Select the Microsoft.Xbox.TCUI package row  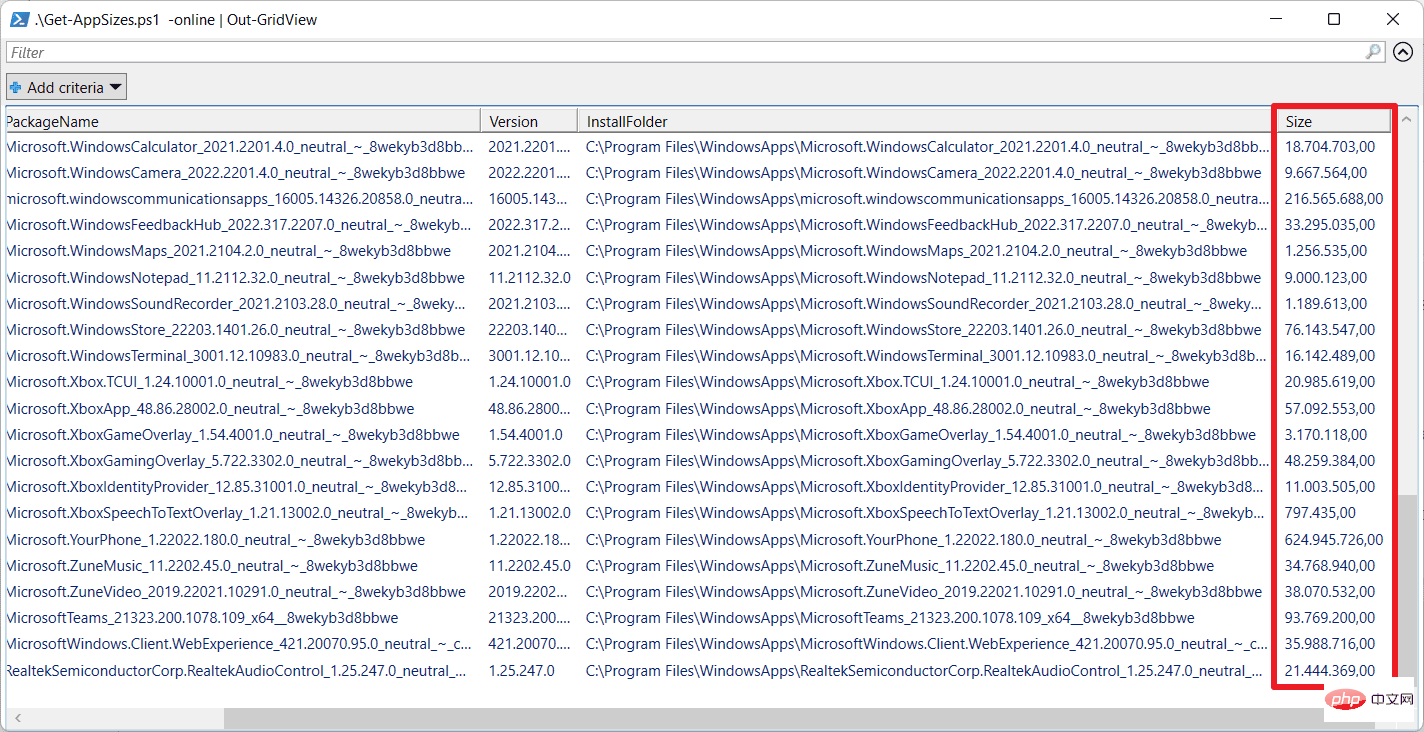[x=700, y=381]
